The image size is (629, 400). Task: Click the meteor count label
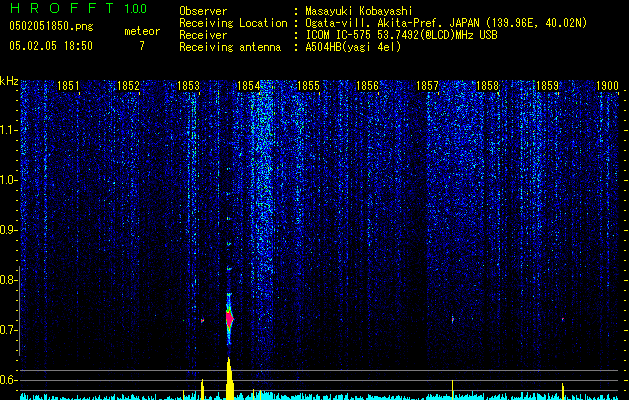point(142,31)
